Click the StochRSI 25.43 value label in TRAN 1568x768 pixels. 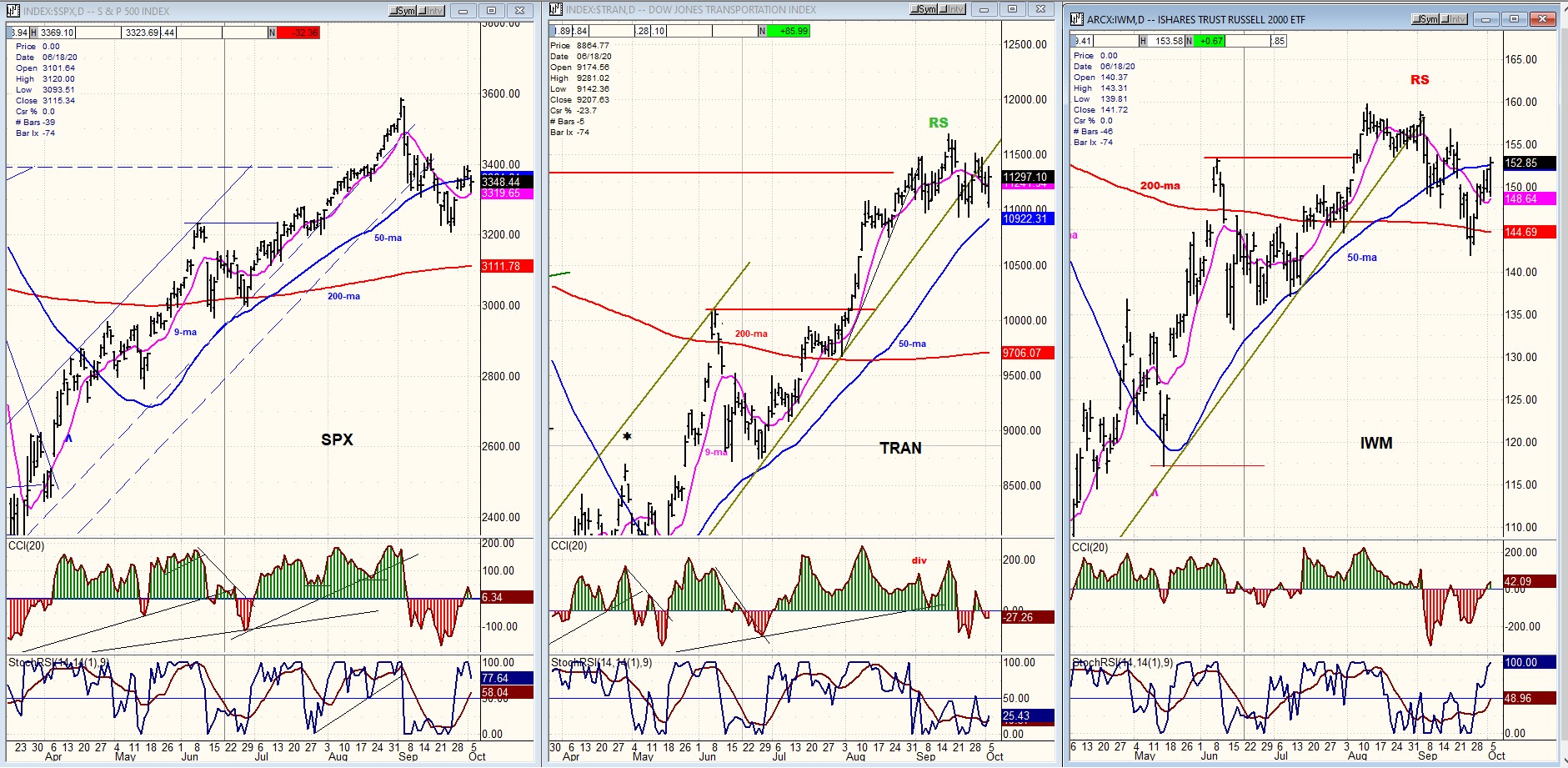(x=1029, y=715)
